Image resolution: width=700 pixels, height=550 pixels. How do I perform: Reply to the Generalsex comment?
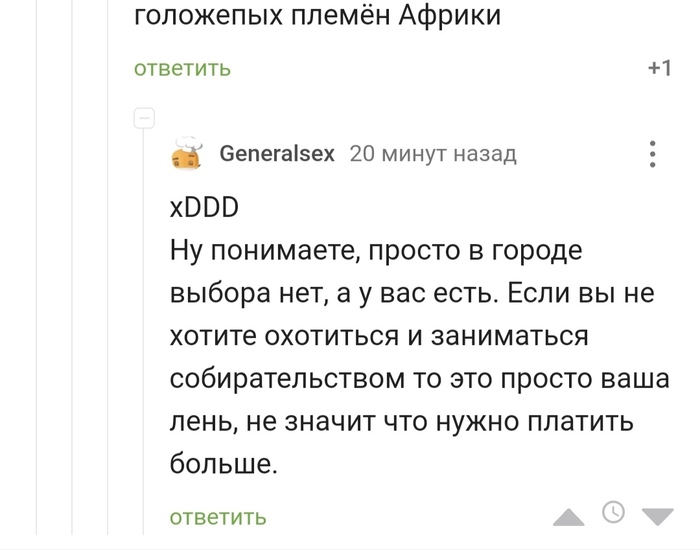pos(217,517)
